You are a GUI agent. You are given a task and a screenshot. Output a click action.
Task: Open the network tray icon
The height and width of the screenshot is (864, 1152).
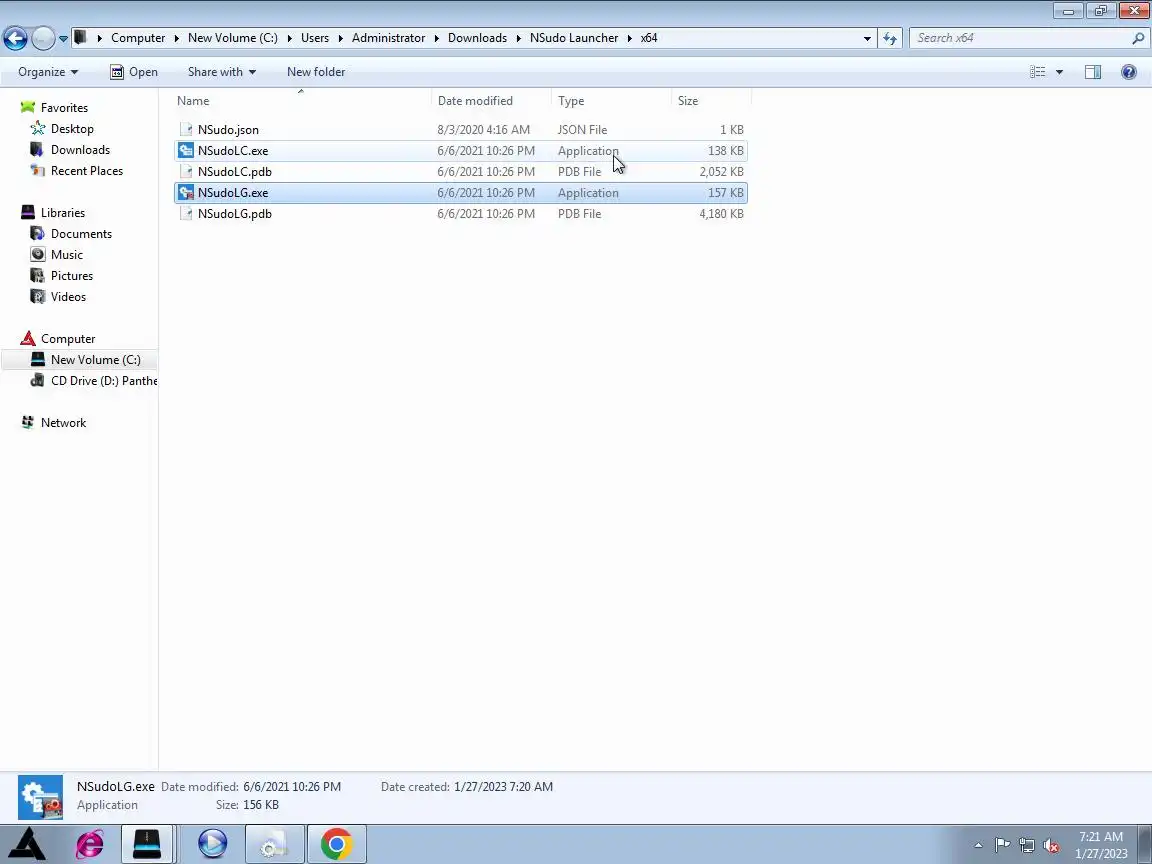(x=1027, y=846)
